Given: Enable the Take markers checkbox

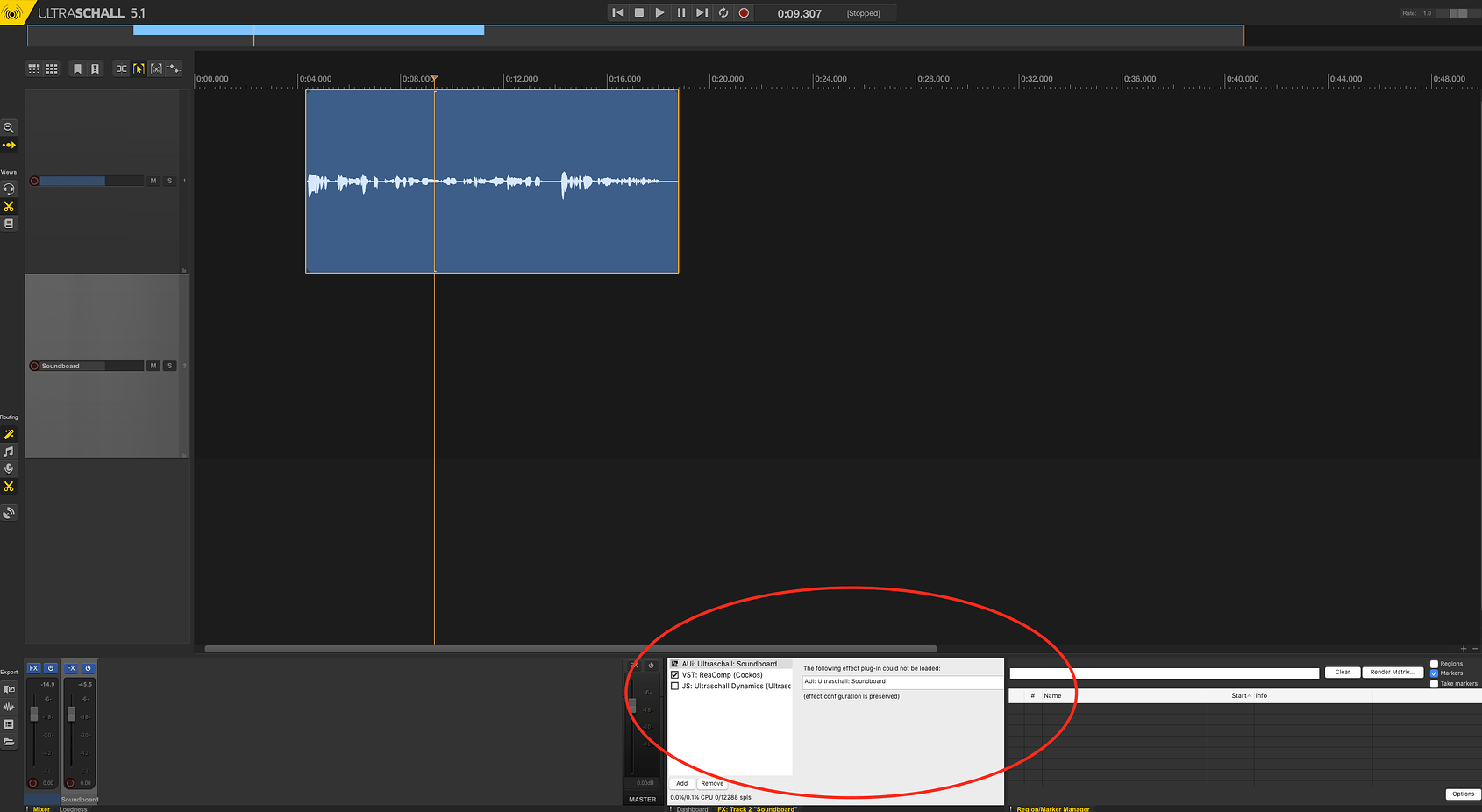Looking at the screenshot, I should (1435, 684).
